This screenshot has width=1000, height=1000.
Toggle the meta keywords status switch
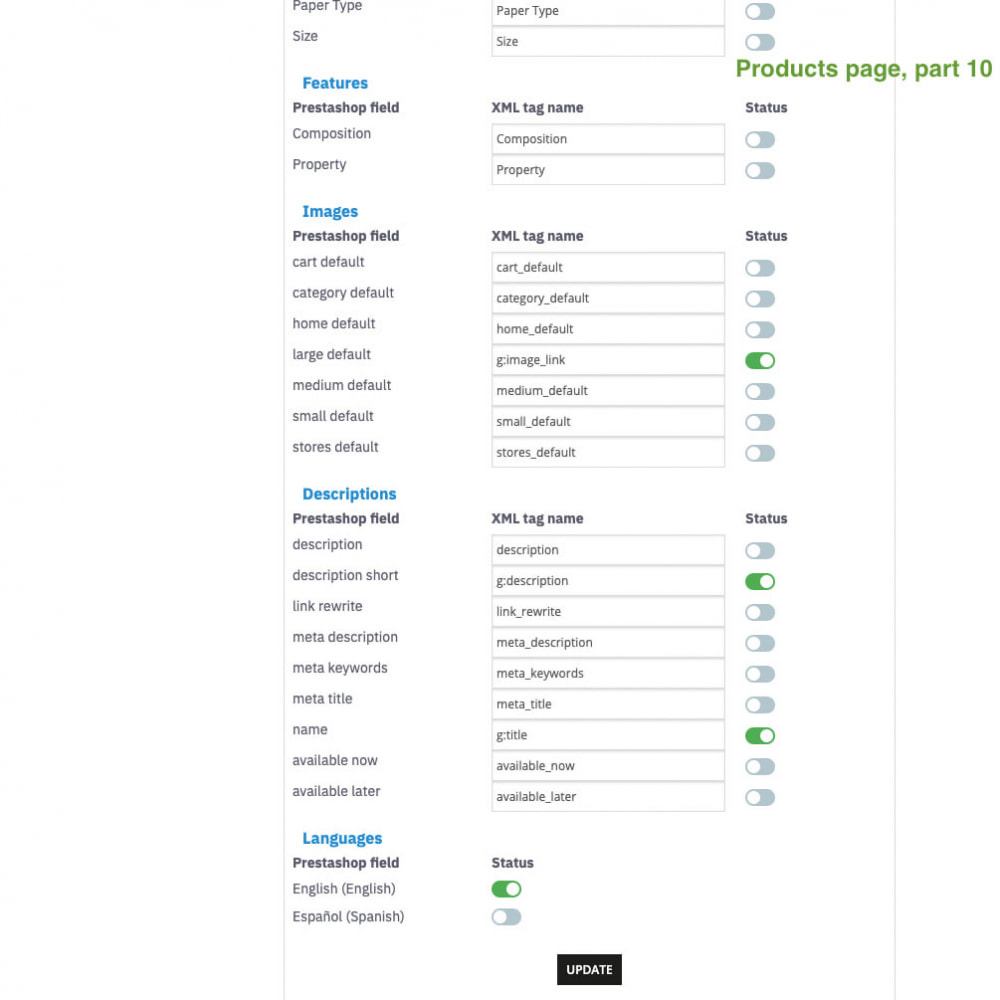pos(760,674)
